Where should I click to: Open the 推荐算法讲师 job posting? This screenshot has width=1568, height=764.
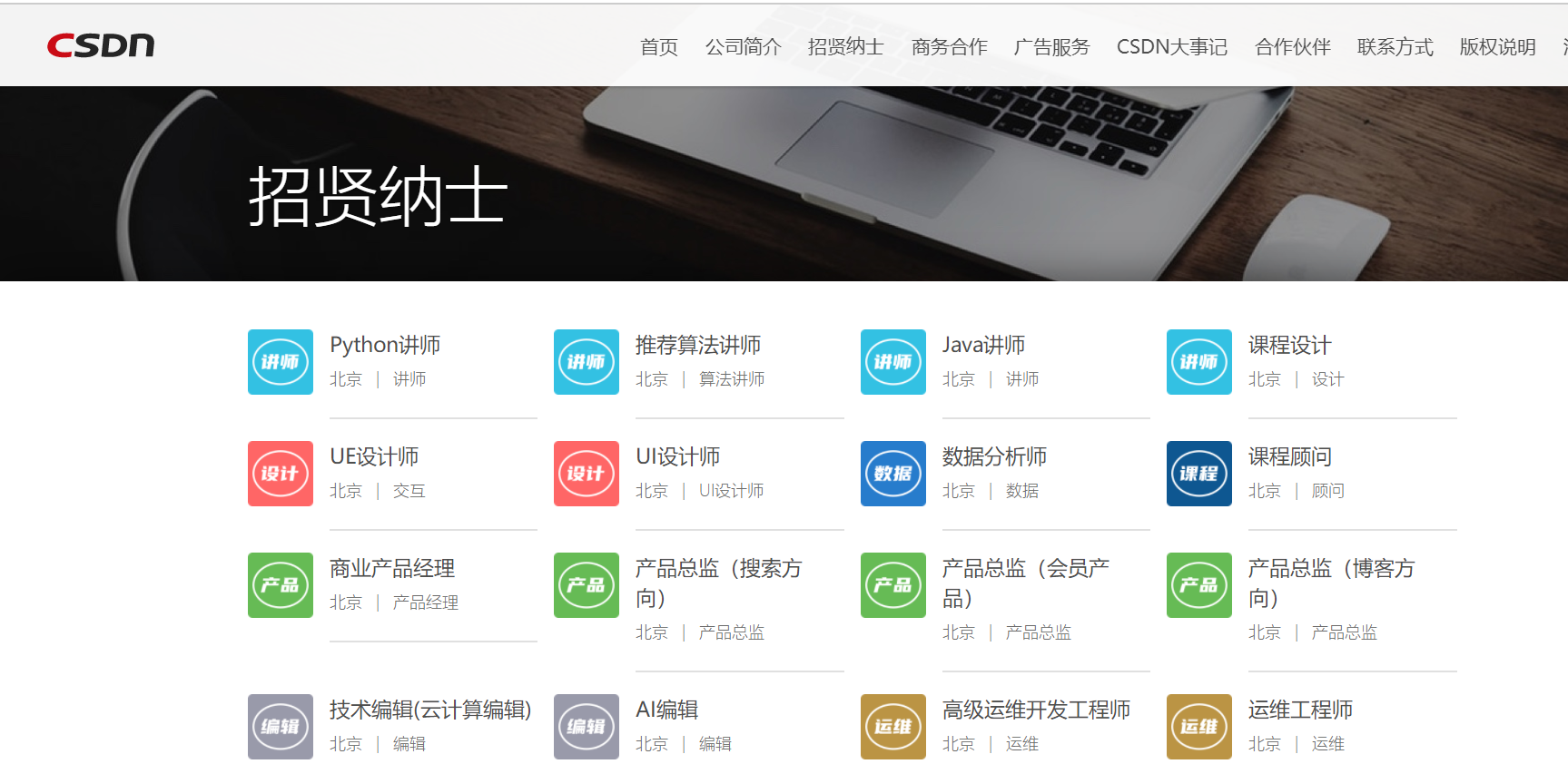click(698, 346)
